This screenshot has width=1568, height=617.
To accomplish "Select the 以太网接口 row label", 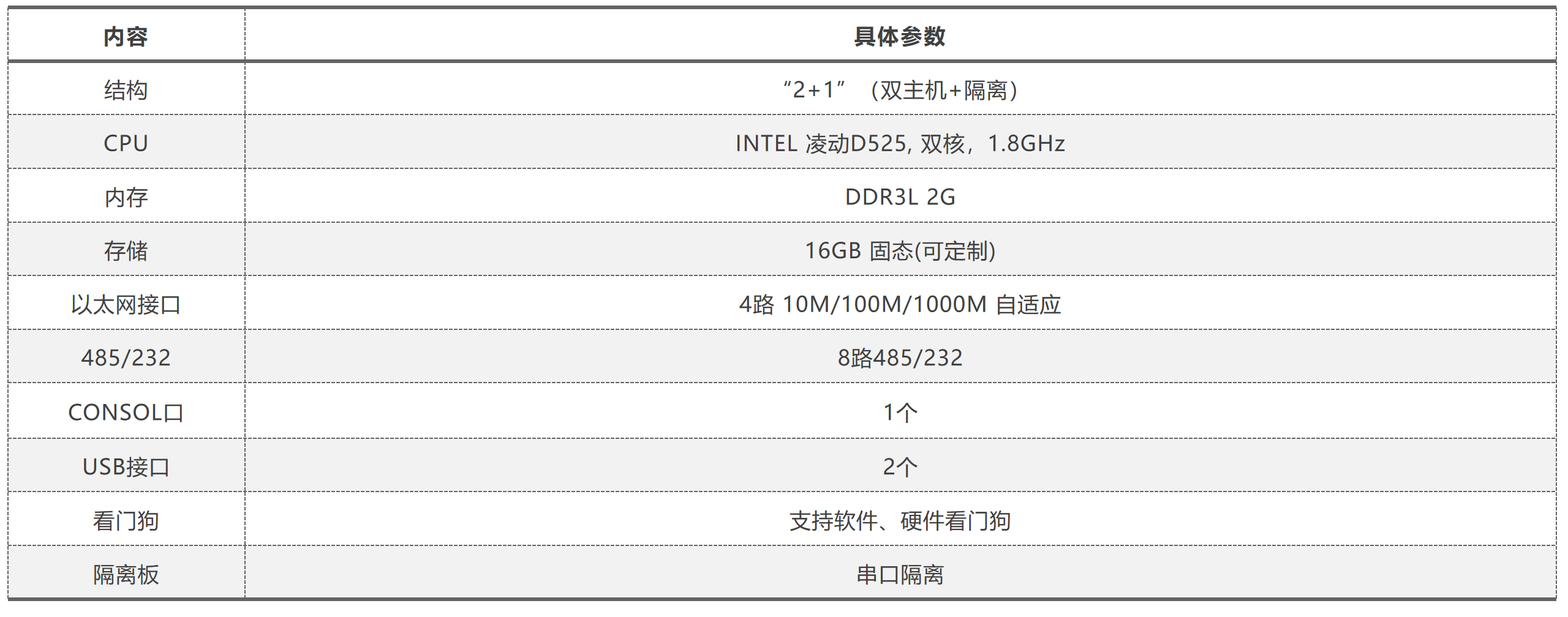I will pyautogui.click(x=126, y=304).
